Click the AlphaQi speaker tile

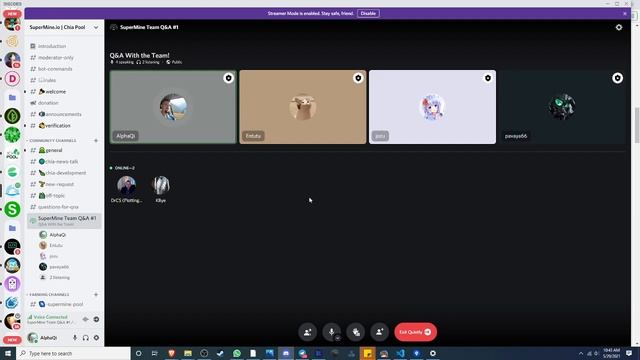[173, 107]
